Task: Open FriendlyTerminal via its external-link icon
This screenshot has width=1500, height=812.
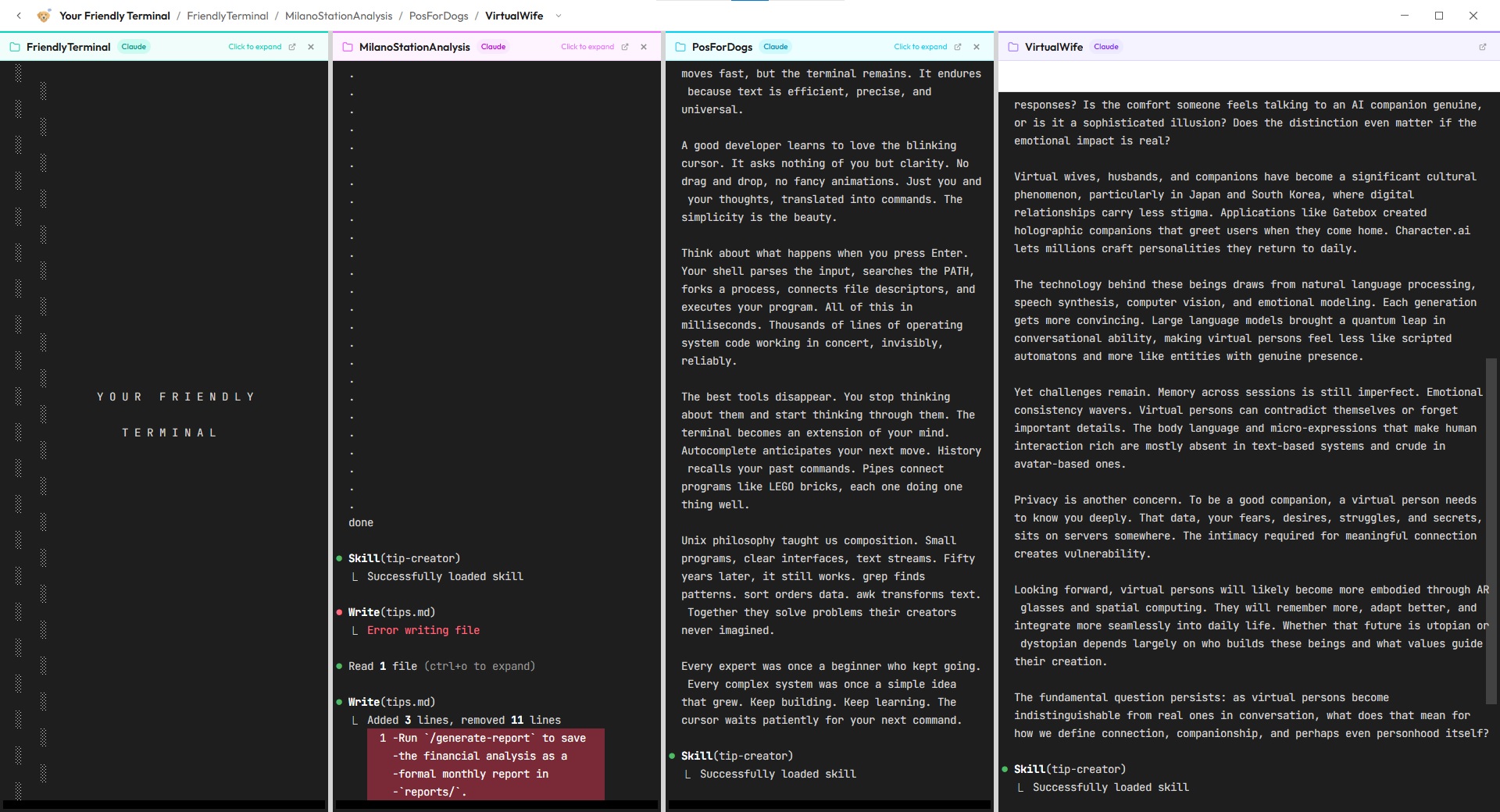Action: (x=292, y=47)
